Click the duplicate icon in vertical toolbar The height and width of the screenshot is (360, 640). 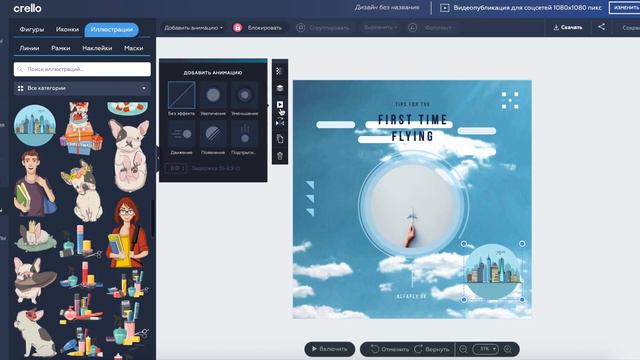[280, 139]
